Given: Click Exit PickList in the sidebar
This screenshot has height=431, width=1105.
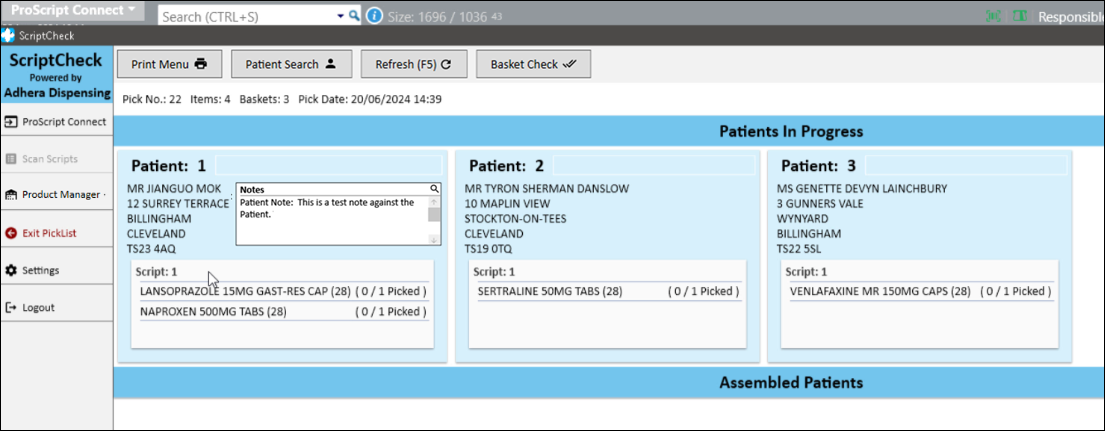Looking at the screenshot, I should click(x=56, y=232).
